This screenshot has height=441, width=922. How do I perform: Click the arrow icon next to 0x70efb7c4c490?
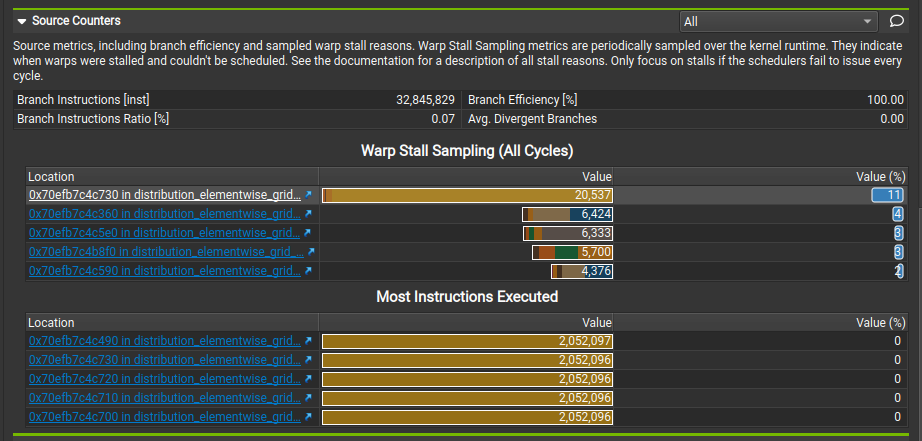point(308,341)
